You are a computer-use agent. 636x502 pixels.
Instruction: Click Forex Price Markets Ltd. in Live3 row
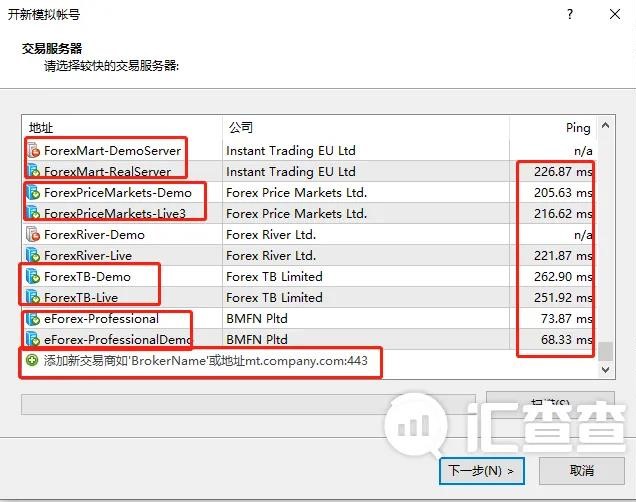[297, 214]
